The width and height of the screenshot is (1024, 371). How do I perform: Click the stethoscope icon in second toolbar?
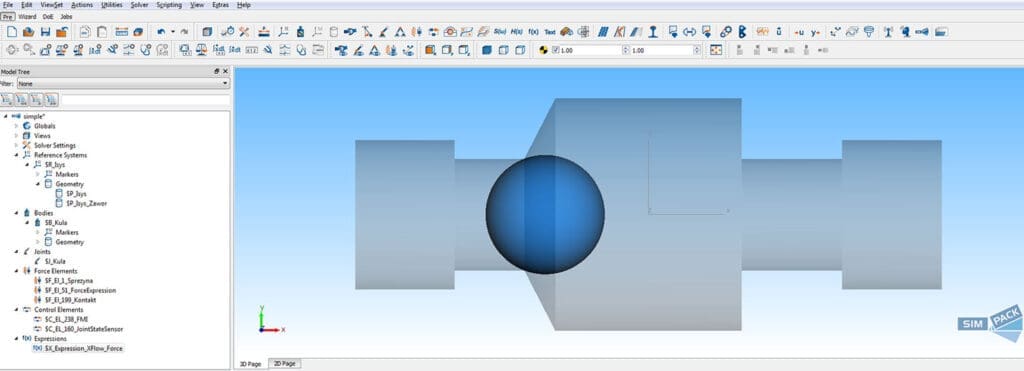tap(301, 50)
